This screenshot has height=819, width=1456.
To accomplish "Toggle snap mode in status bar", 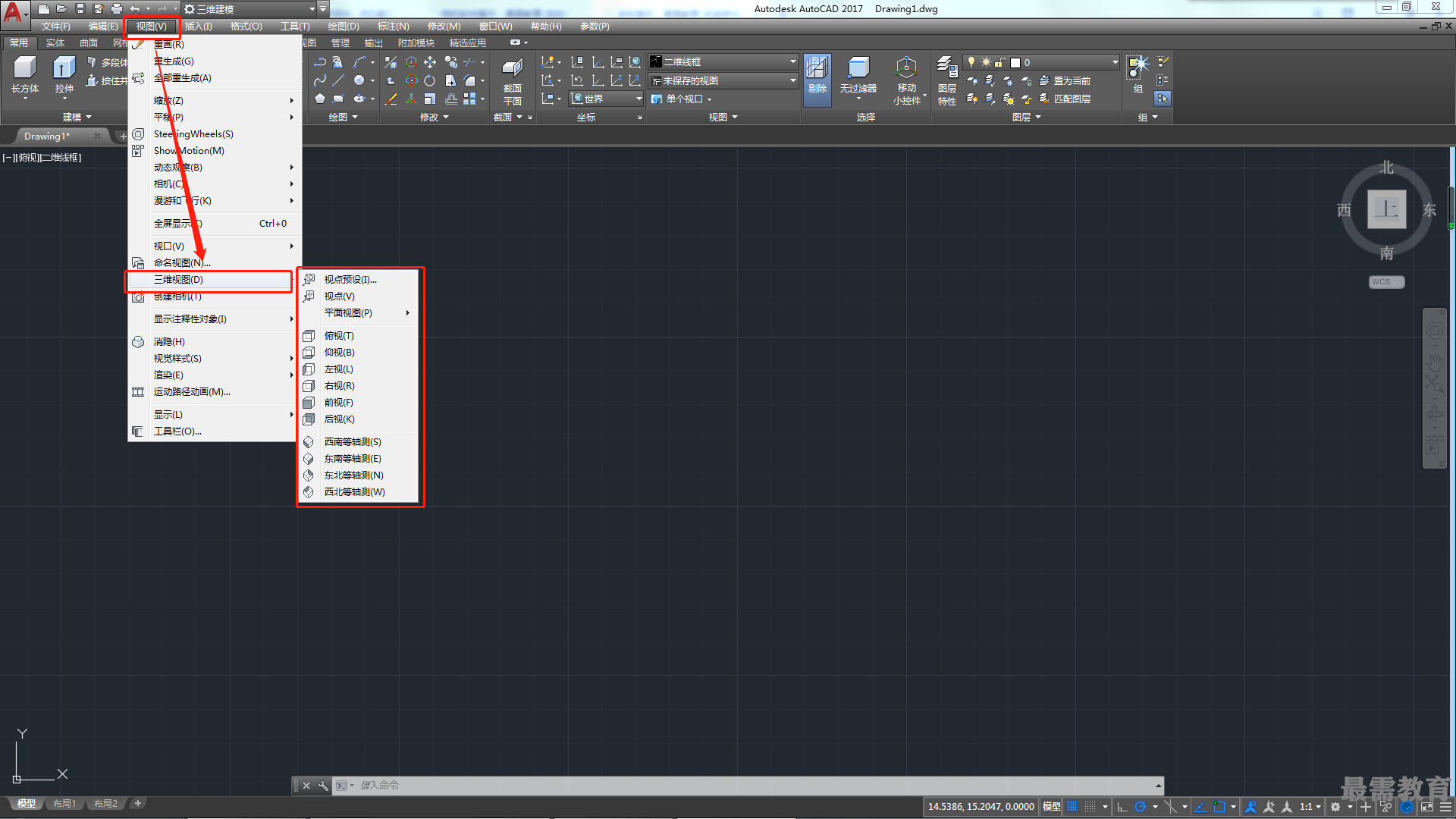I will point(1090,807).
